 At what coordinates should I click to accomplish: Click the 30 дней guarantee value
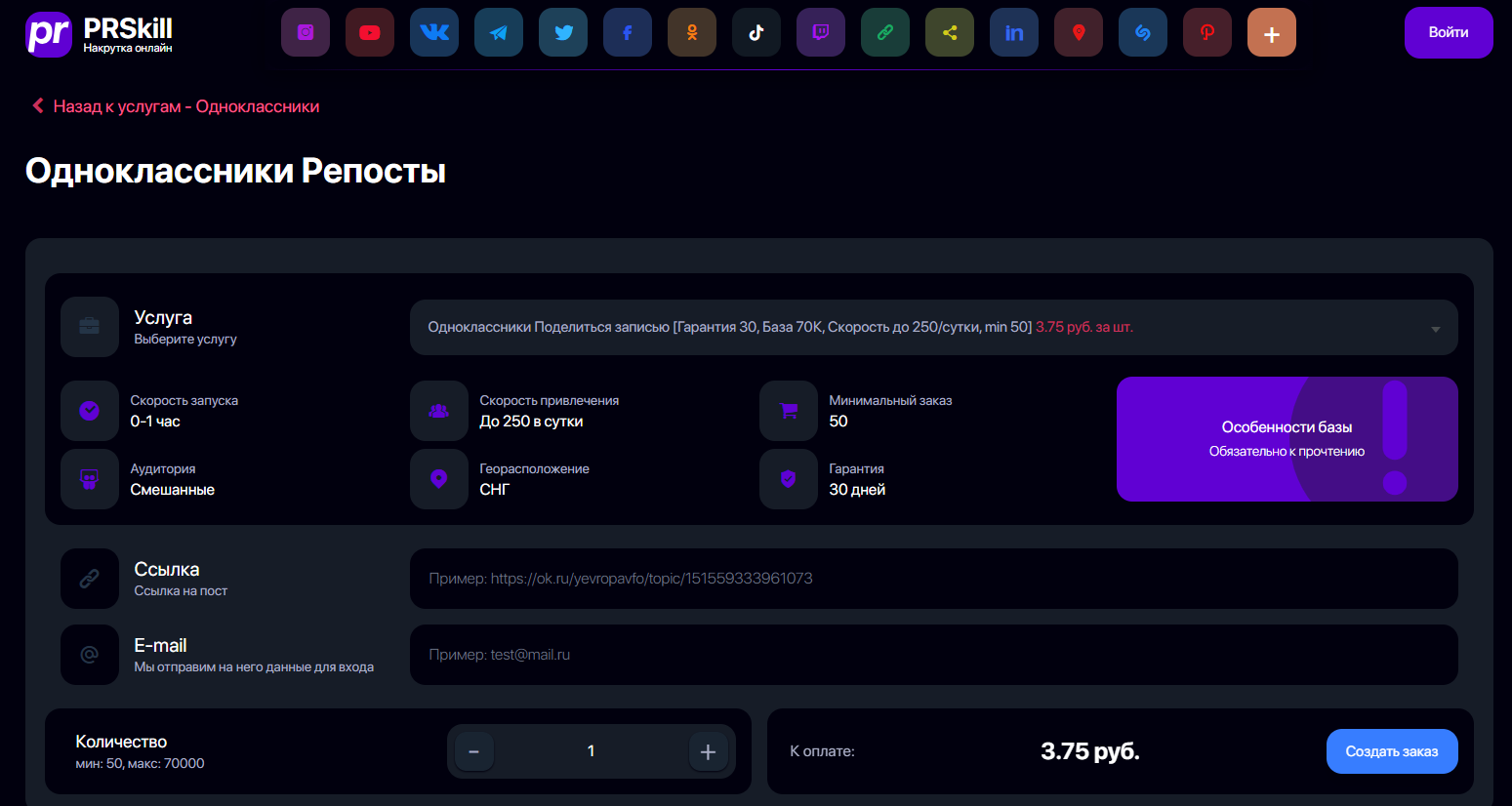[857, 490]
